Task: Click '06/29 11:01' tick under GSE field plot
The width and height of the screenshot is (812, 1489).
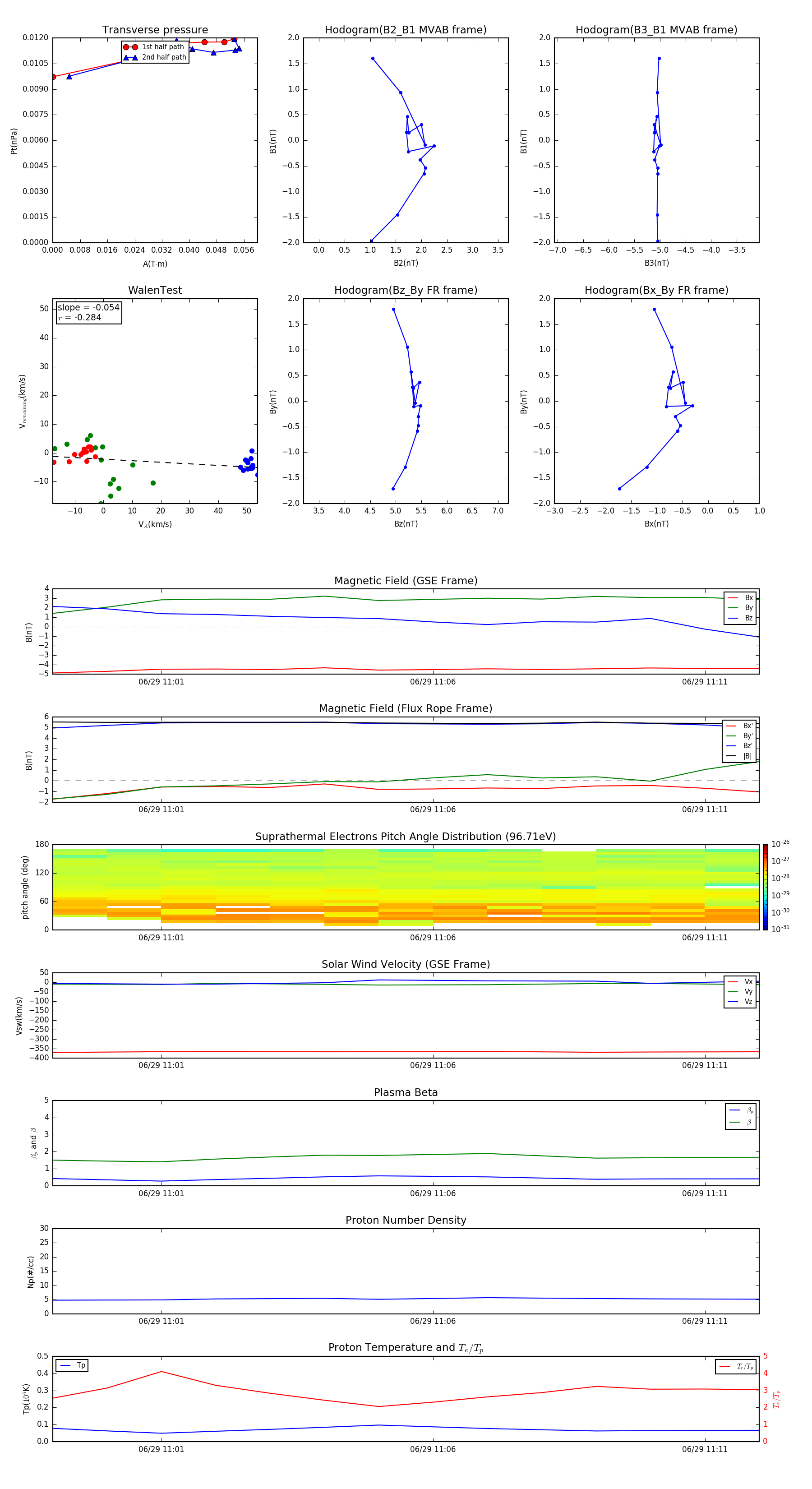Action: (161, 681)
